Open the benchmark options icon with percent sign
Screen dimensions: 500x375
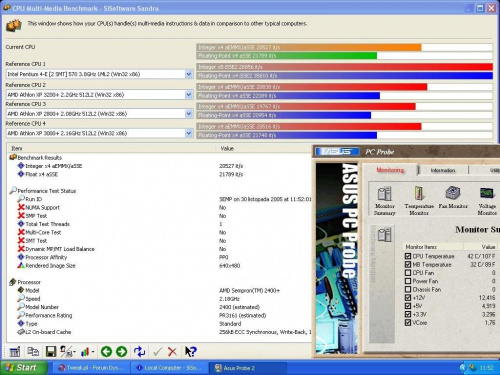66,352
